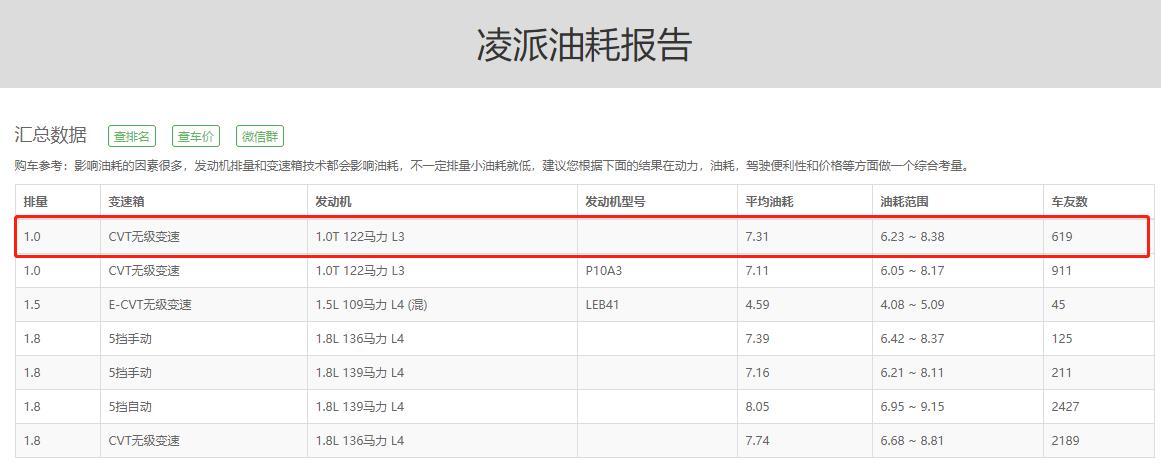Click 1.8L 136马力 L4 in 7.39 row

pos(360,339)
